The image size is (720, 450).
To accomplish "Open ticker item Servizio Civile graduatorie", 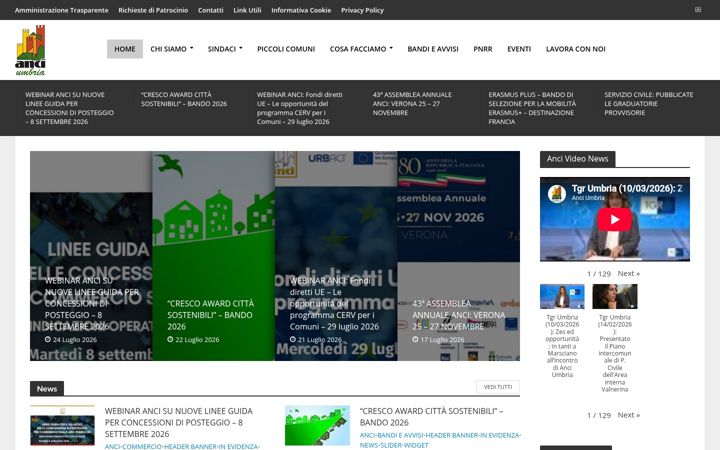I will (x=648, y=103).
